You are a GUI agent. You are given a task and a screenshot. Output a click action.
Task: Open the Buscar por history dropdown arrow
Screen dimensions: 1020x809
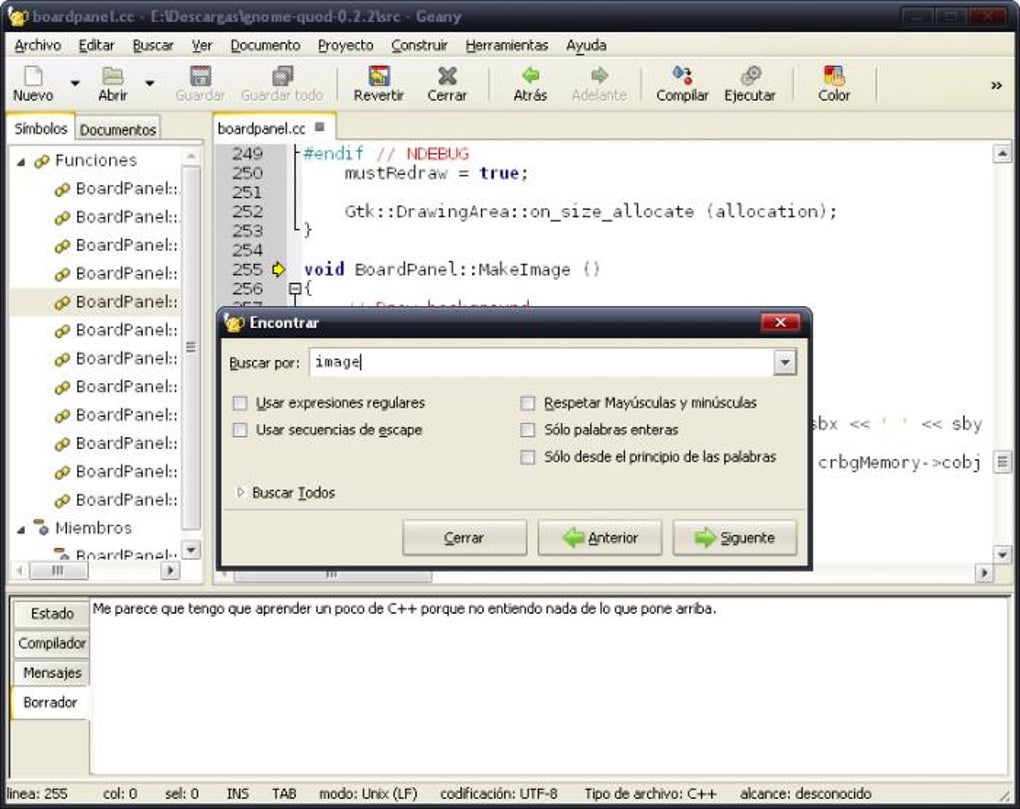(x=785, y=362)
